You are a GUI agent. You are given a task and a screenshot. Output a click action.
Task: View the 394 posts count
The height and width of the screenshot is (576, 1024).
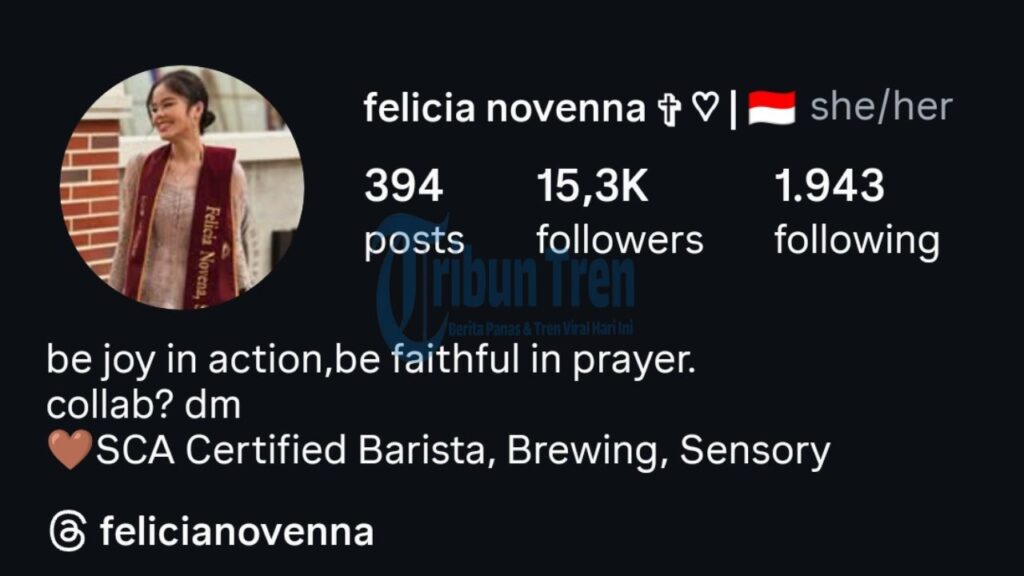coord(404,185)
